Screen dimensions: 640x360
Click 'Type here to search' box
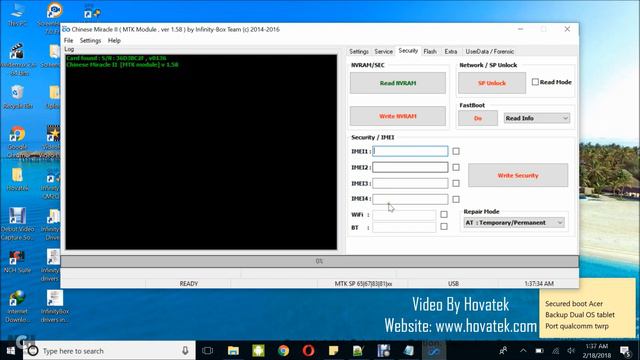[108, 351]
